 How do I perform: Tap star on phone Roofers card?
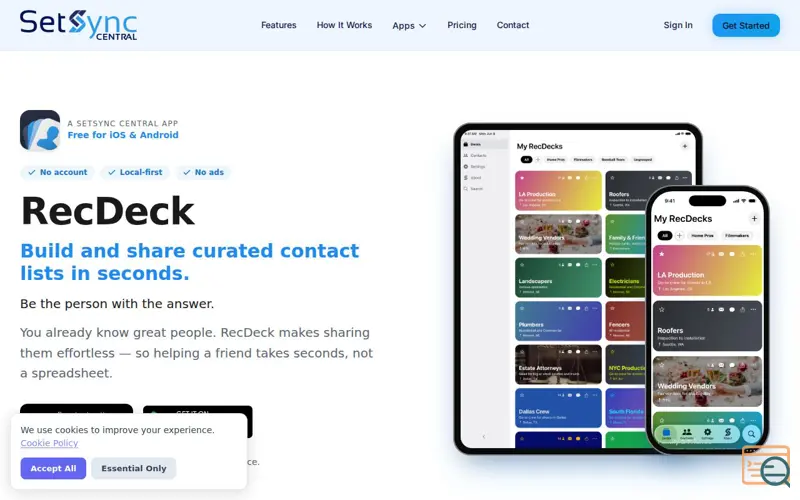(662, 309)
